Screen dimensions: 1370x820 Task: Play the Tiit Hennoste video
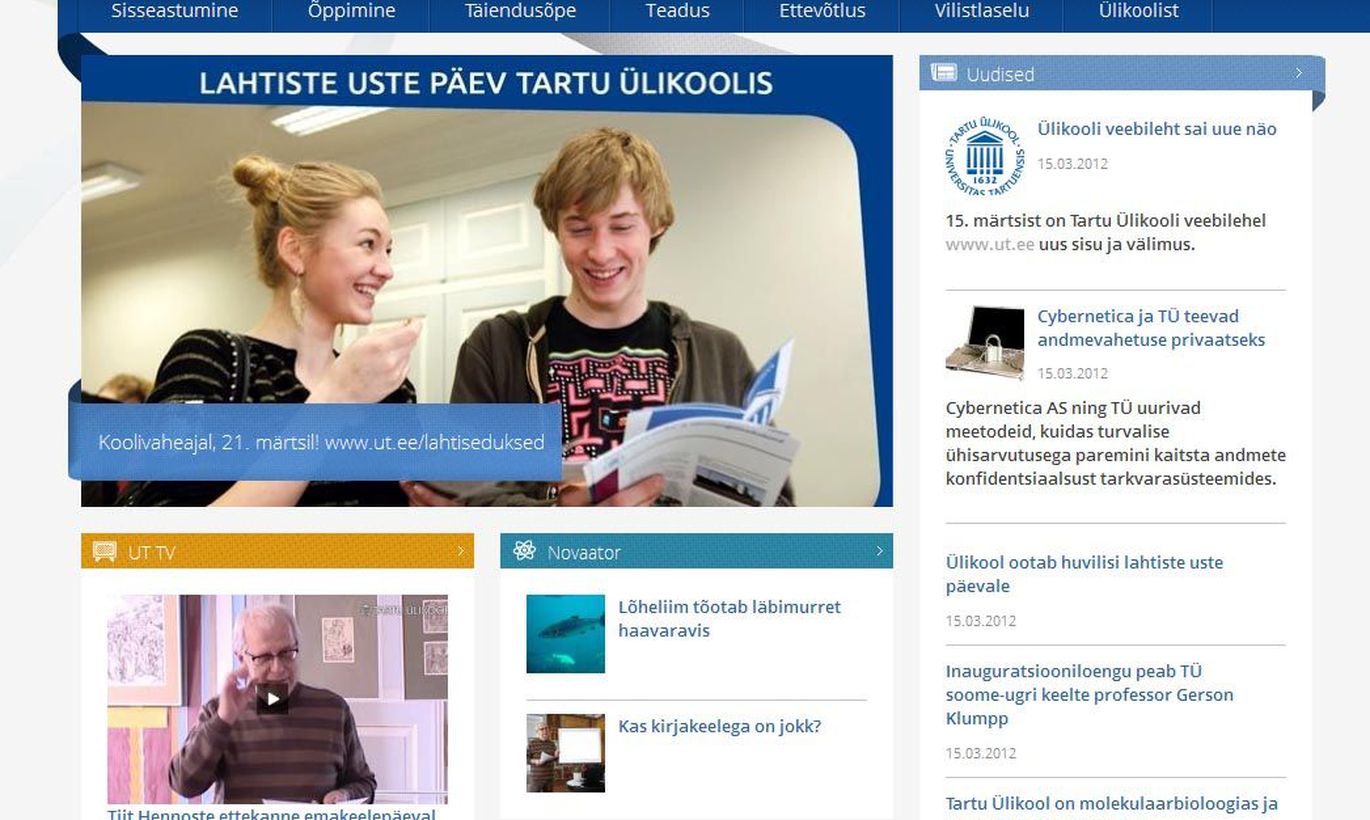(272, 698)
